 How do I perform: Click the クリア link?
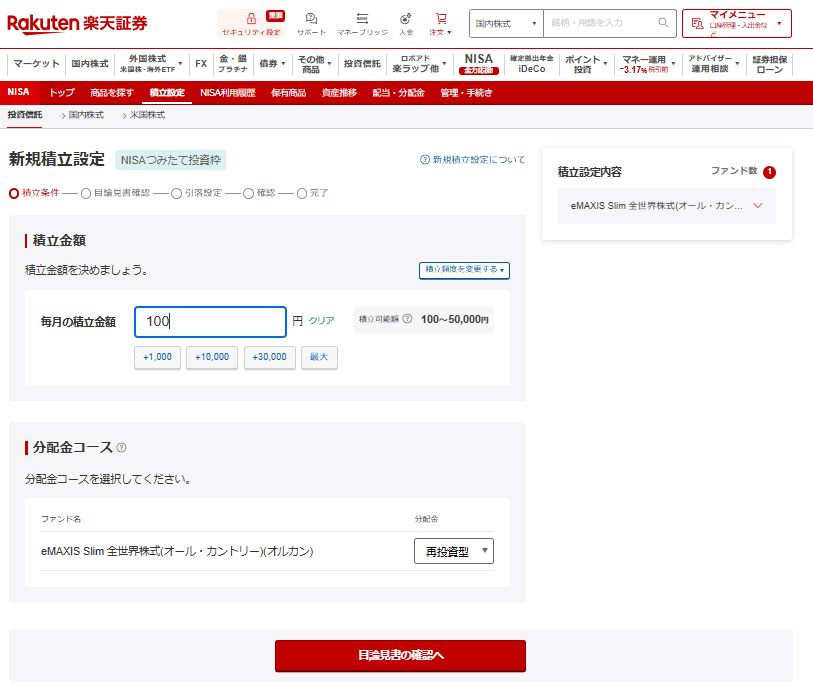pos(321,321)
